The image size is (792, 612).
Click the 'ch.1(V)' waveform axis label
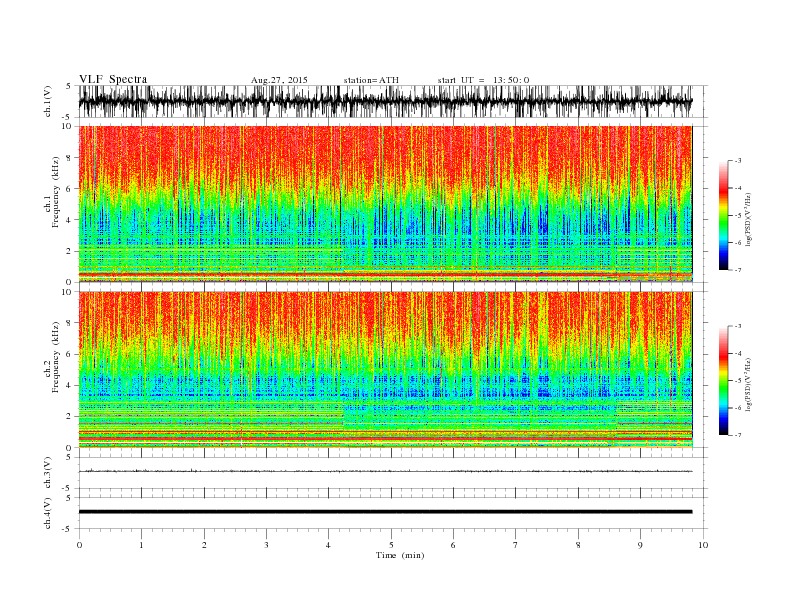pyautogui.click(x=48, y=101)
